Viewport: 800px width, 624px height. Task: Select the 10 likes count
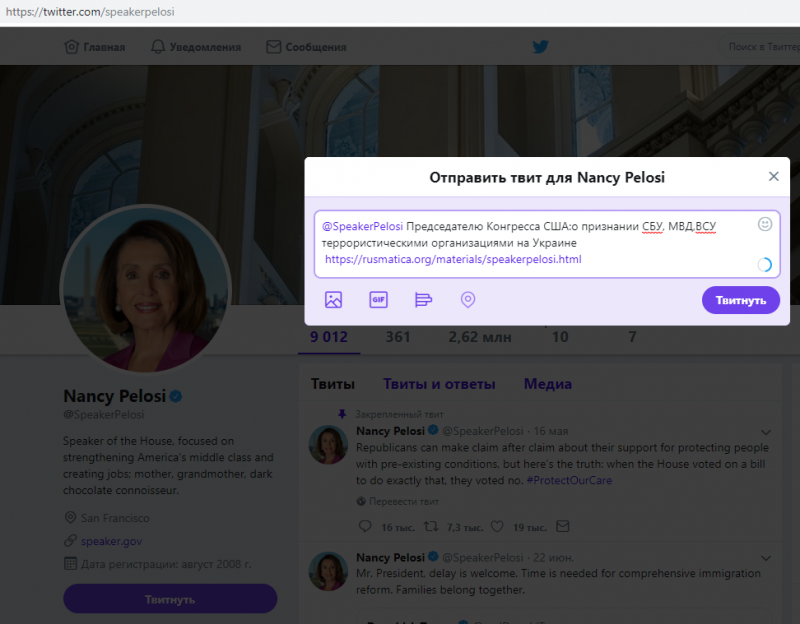point(560,337)
